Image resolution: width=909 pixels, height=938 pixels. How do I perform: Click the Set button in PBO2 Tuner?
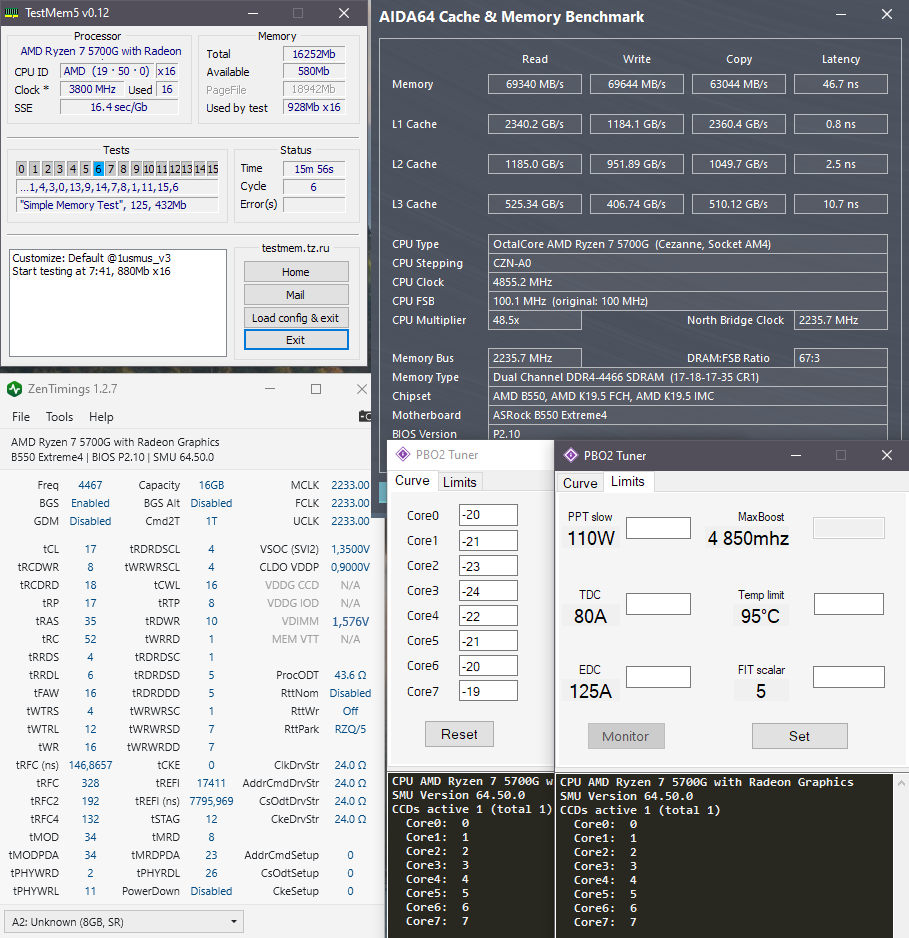[800, 736]
